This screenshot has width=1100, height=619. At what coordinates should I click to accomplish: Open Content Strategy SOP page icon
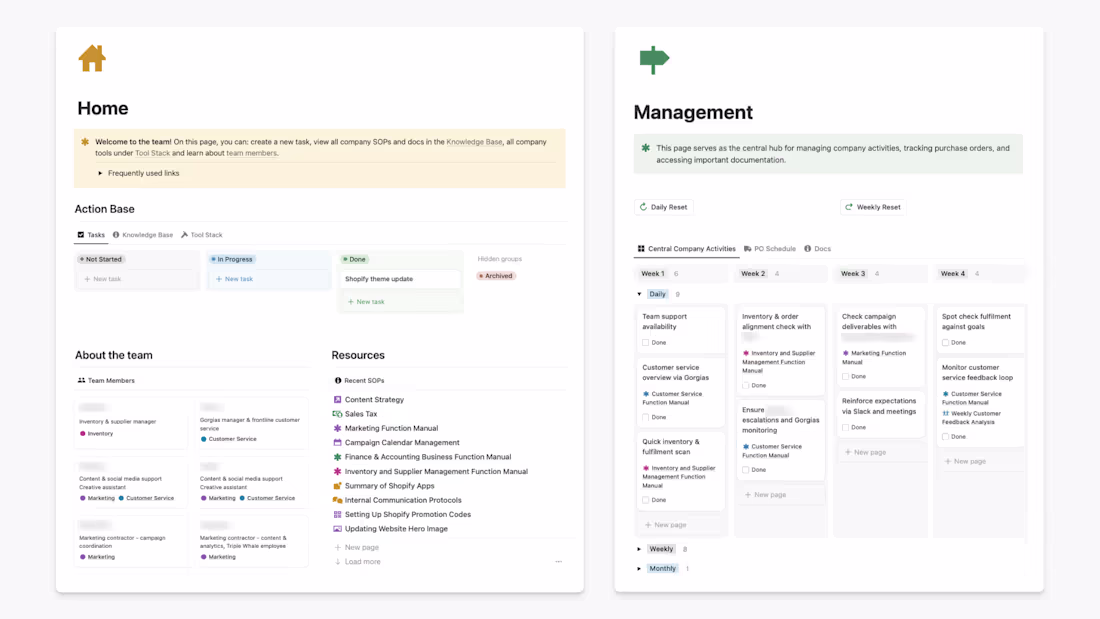point(337,399)
